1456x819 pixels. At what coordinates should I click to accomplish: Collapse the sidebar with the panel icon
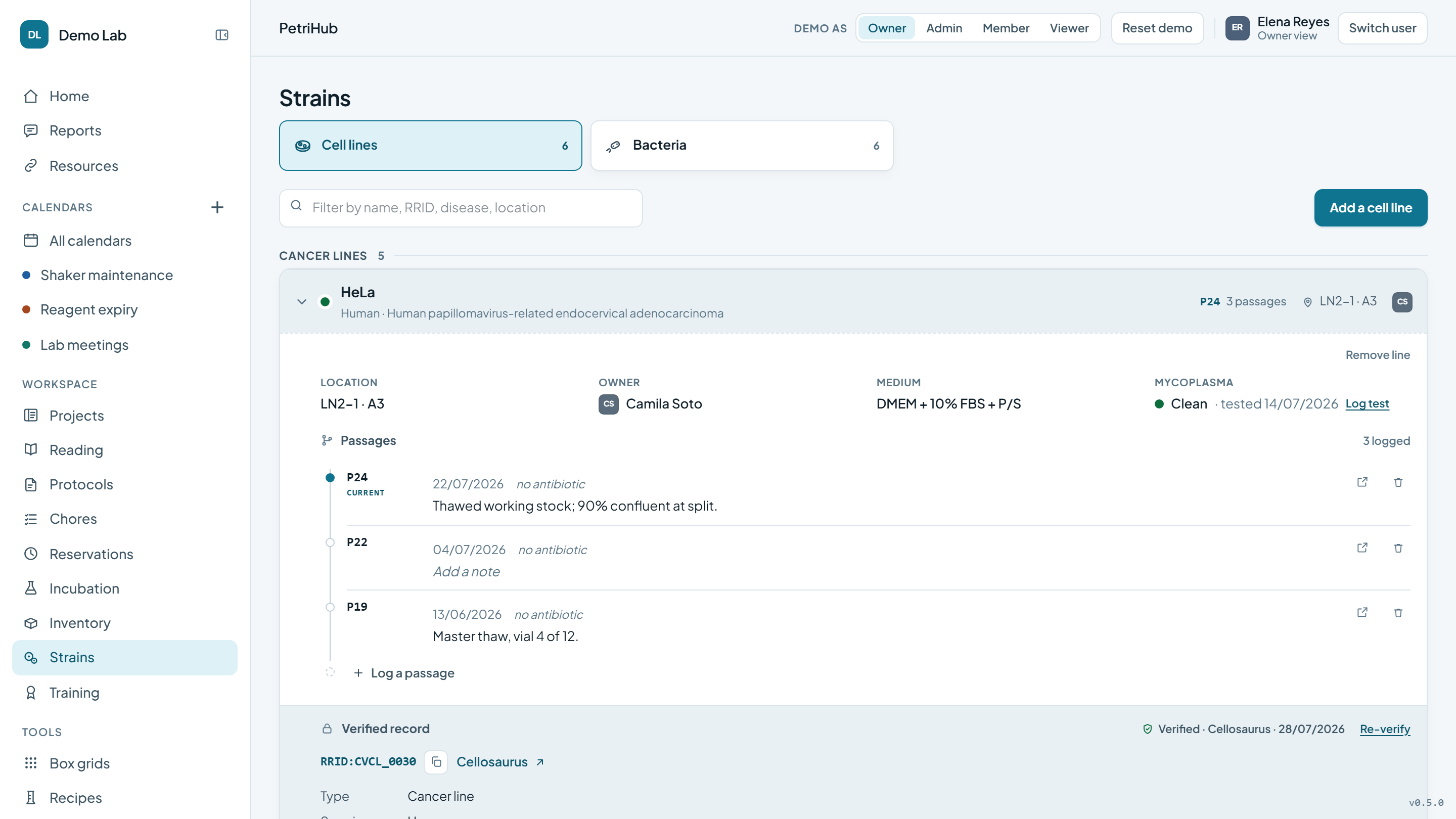point(221,35)
